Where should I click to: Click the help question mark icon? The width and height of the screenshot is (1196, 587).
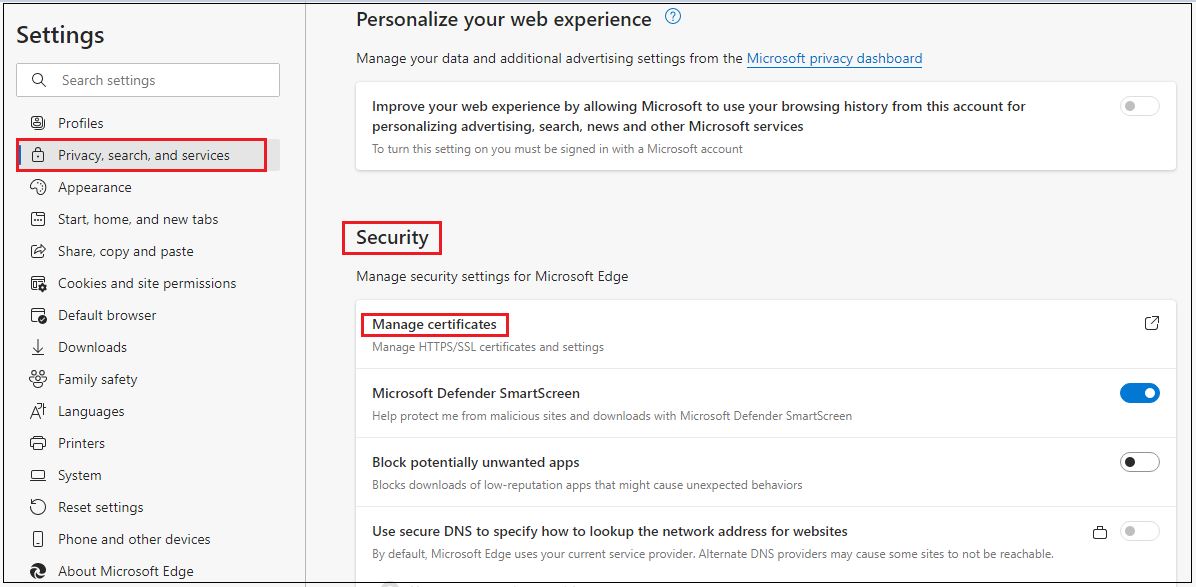coord(673,17)
